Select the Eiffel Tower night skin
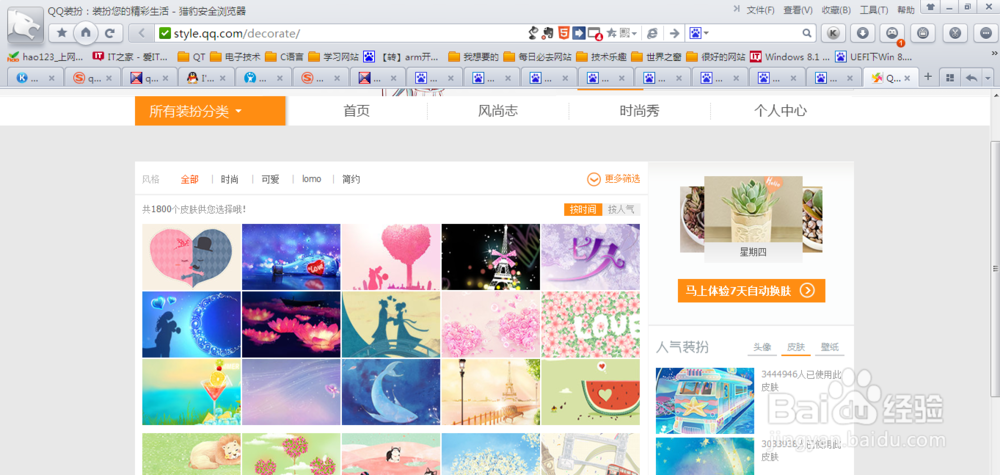Viewport: 1000px width, 475px height. coord(490,257)
